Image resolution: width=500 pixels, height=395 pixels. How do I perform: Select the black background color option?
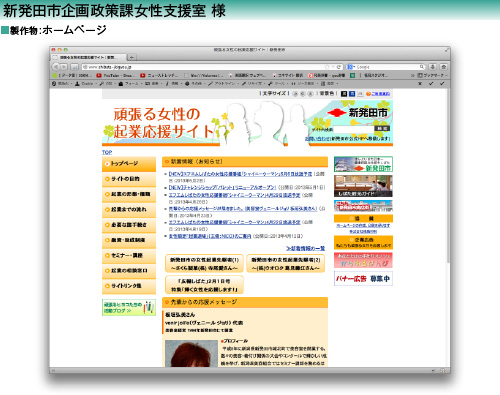coord(344,94)
